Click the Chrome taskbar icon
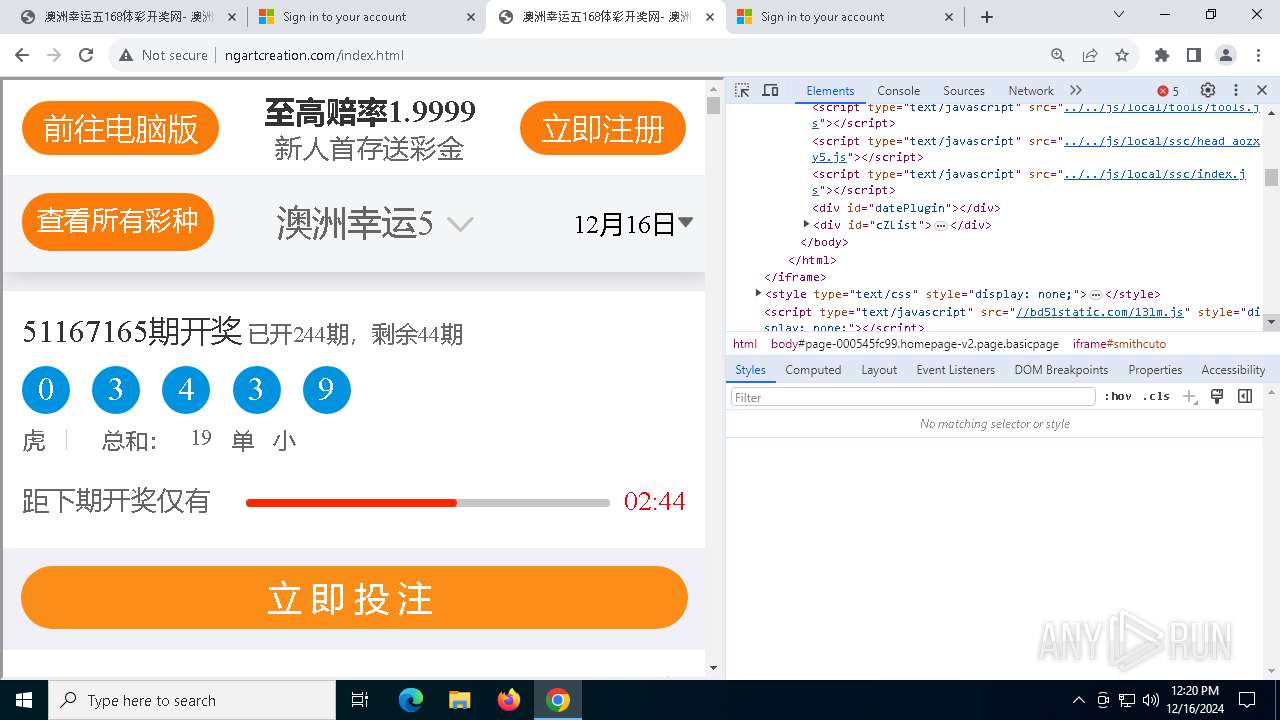Viewport: 1280px width, 720px height. pos(558,700)
